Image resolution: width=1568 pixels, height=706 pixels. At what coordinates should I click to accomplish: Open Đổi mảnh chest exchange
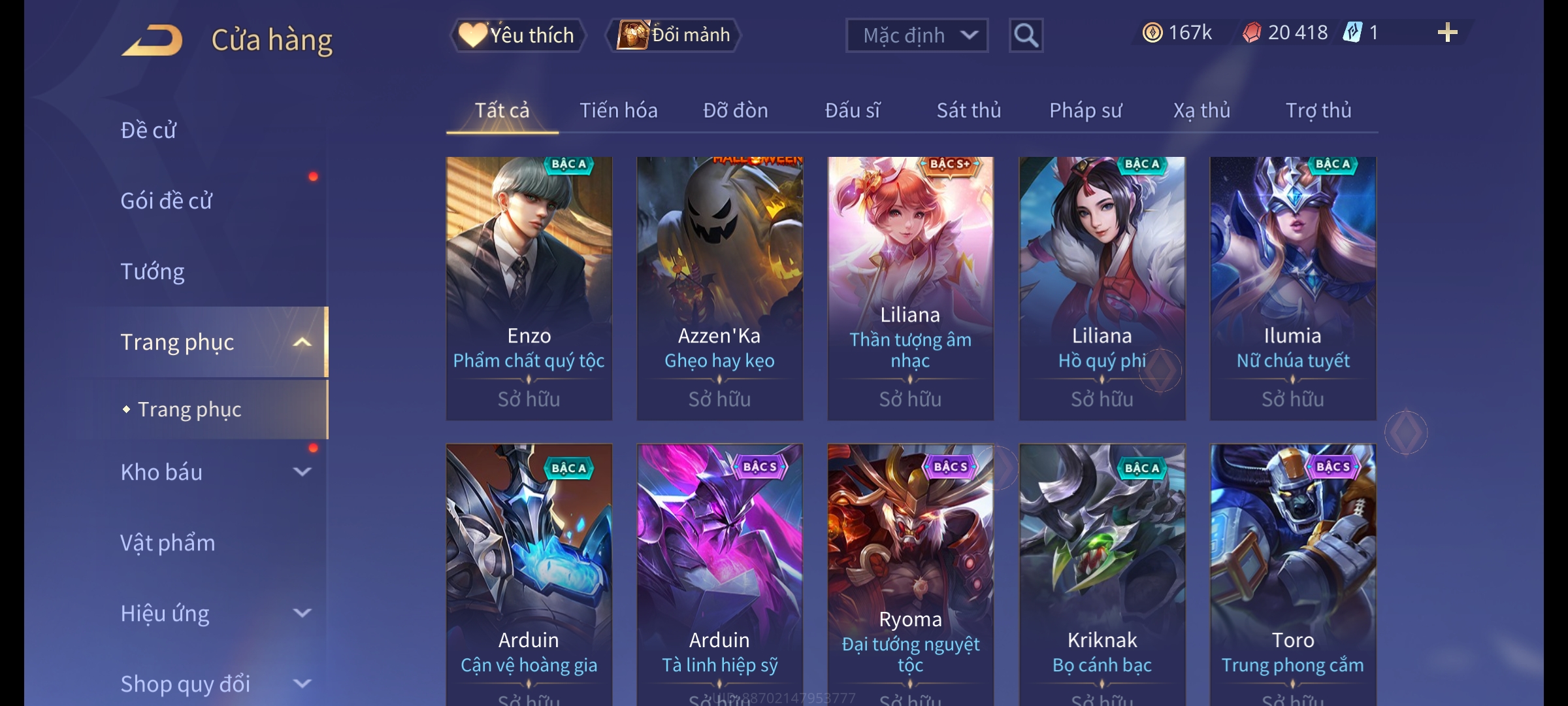pos(674,35)
